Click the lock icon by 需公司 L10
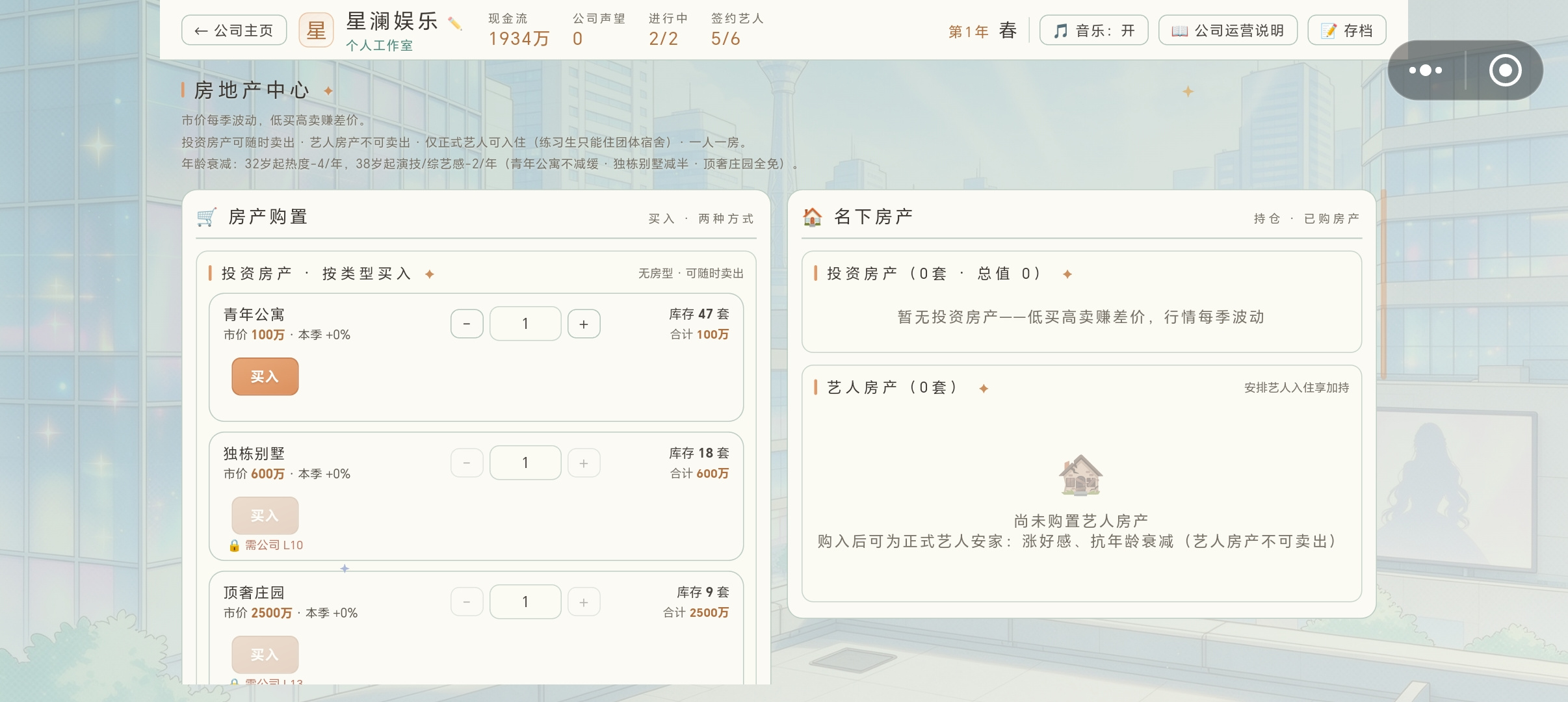The image size is (1568, 702). (x=235, y=545)
